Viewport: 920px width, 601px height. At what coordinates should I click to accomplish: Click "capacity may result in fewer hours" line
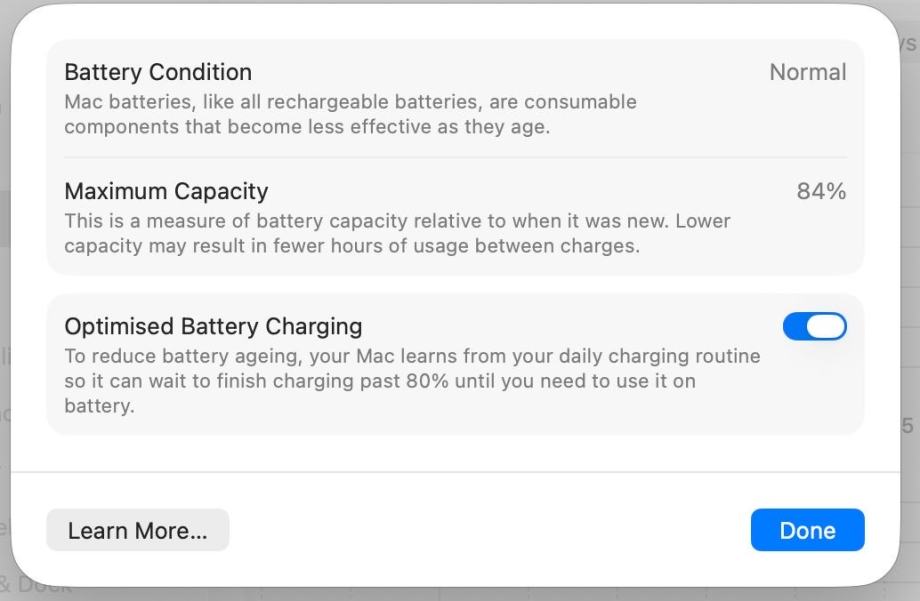click(x=351, y=246)
